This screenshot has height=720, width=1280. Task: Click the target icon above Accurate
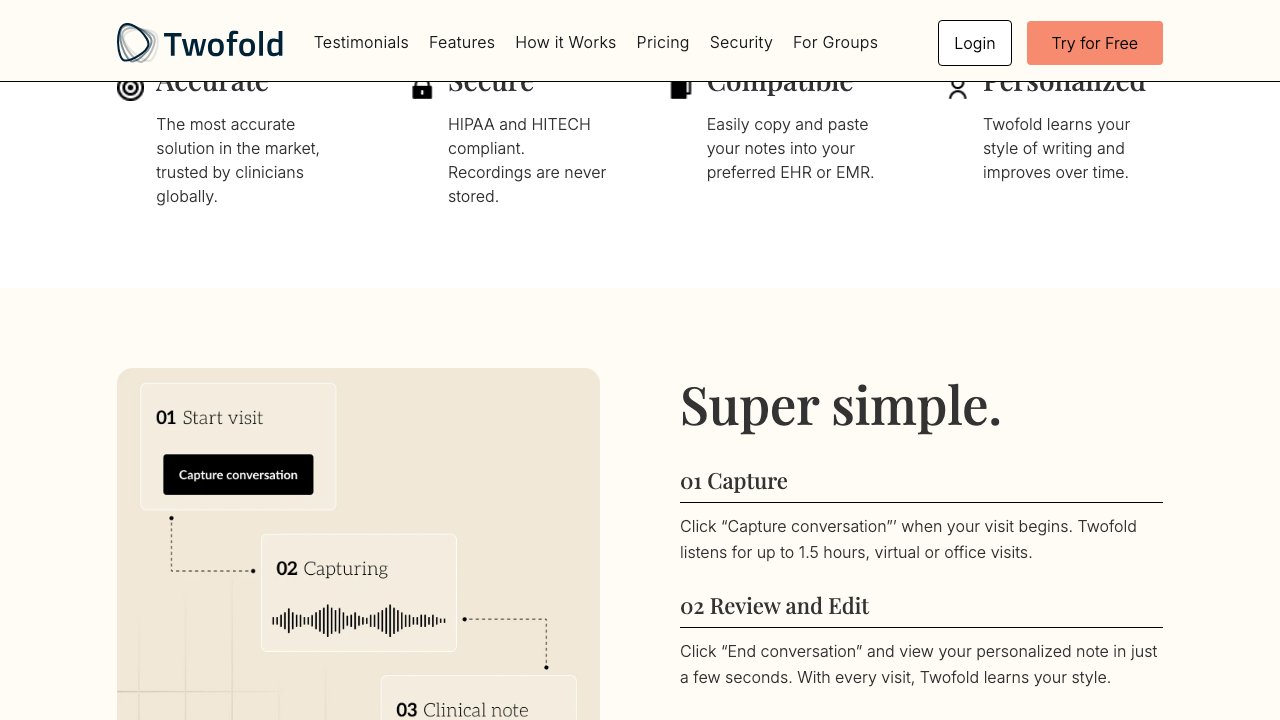130,88
